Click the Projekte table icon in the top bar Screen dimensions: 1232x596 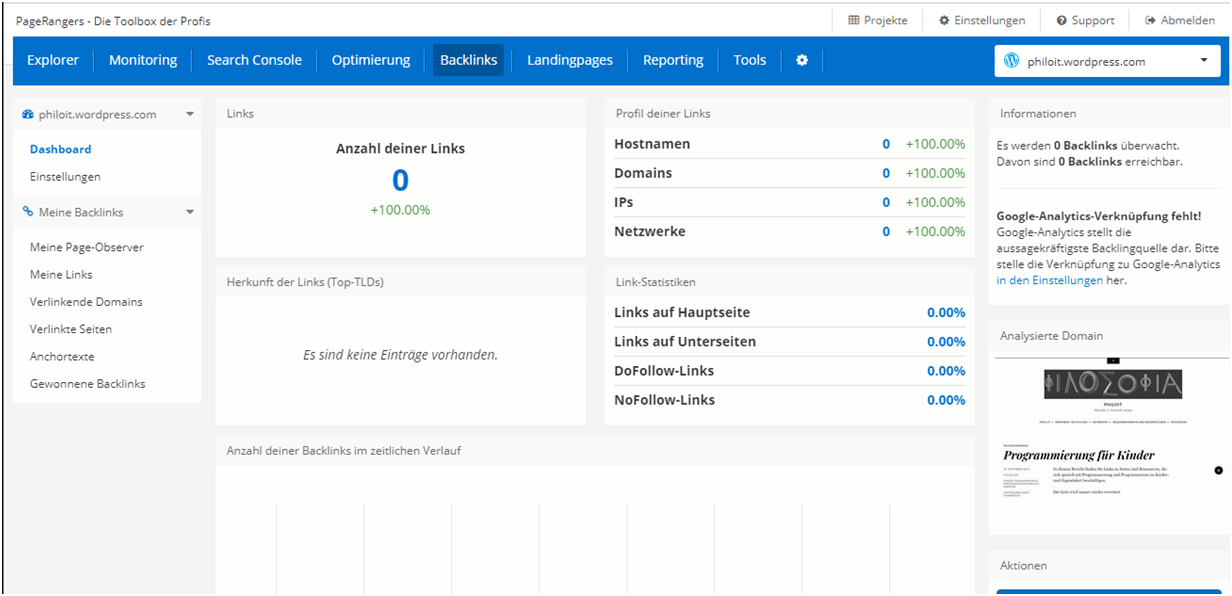853,20
